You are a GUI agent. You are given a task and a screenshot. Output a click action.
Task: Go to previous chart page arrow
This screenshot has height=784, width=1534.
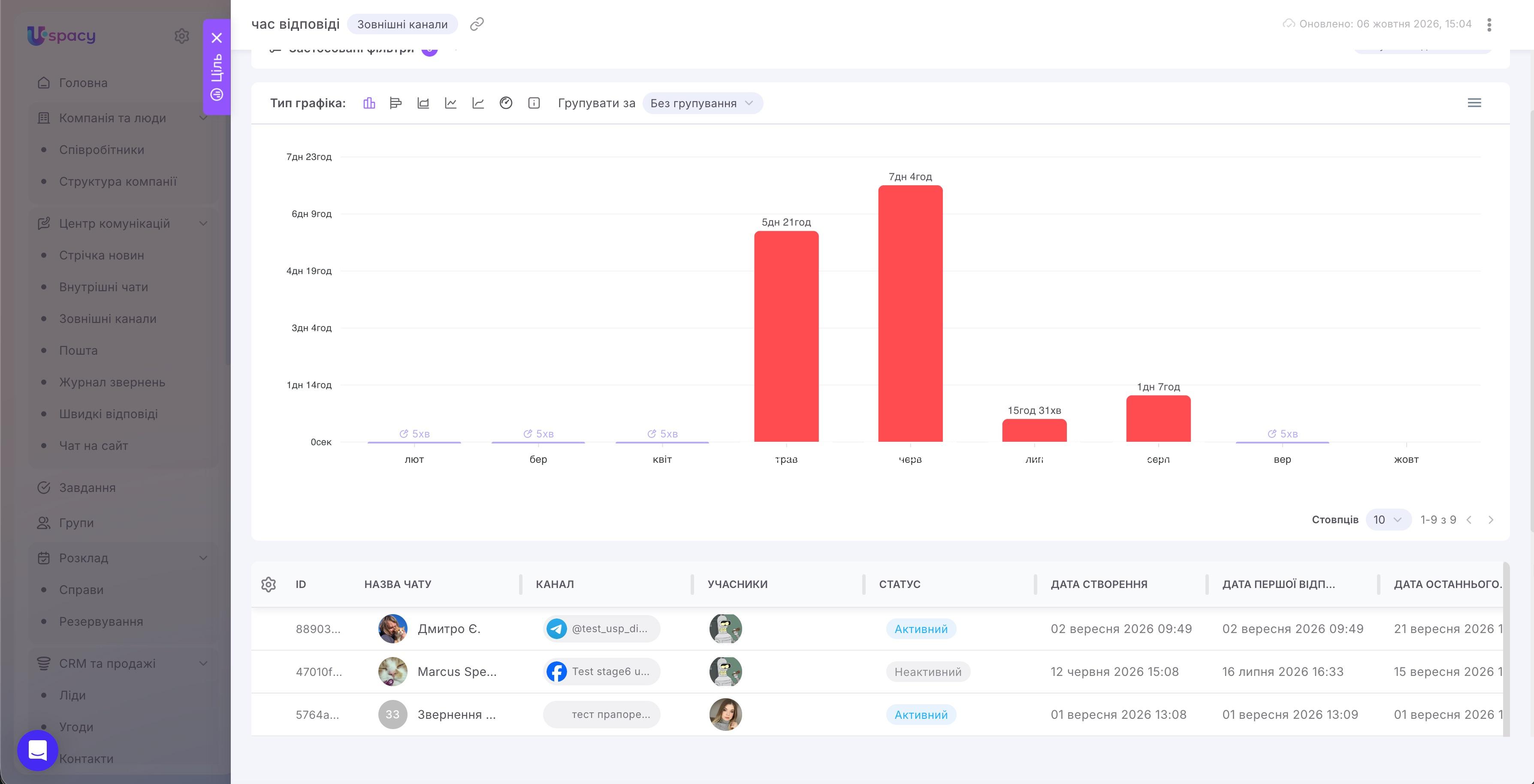[1469, 520]
